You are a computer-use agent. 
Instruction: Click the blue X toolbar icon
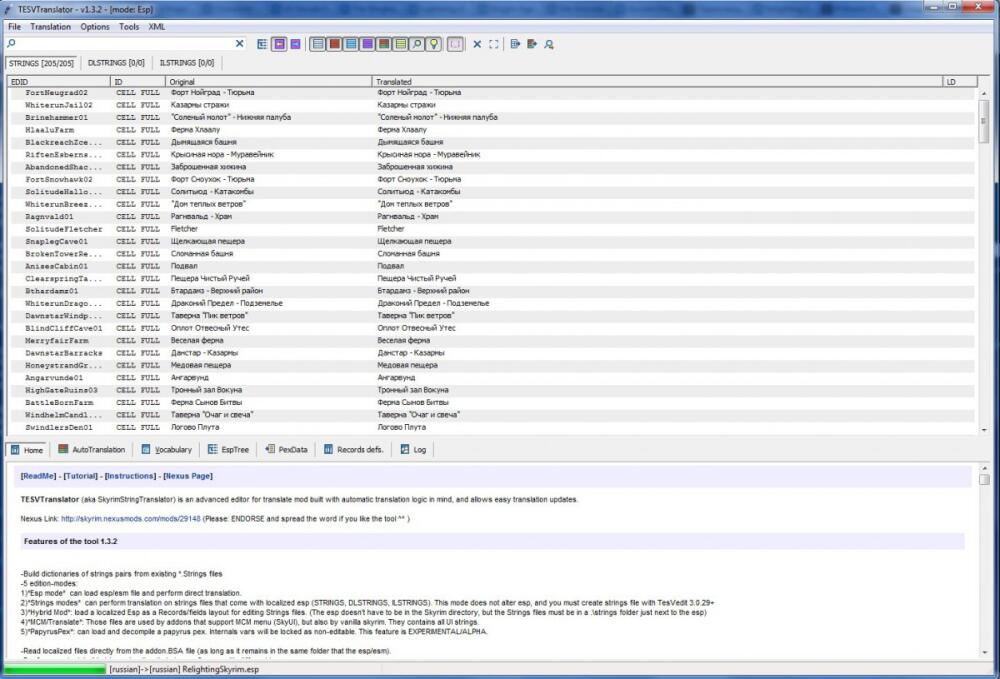click(477, 44)
